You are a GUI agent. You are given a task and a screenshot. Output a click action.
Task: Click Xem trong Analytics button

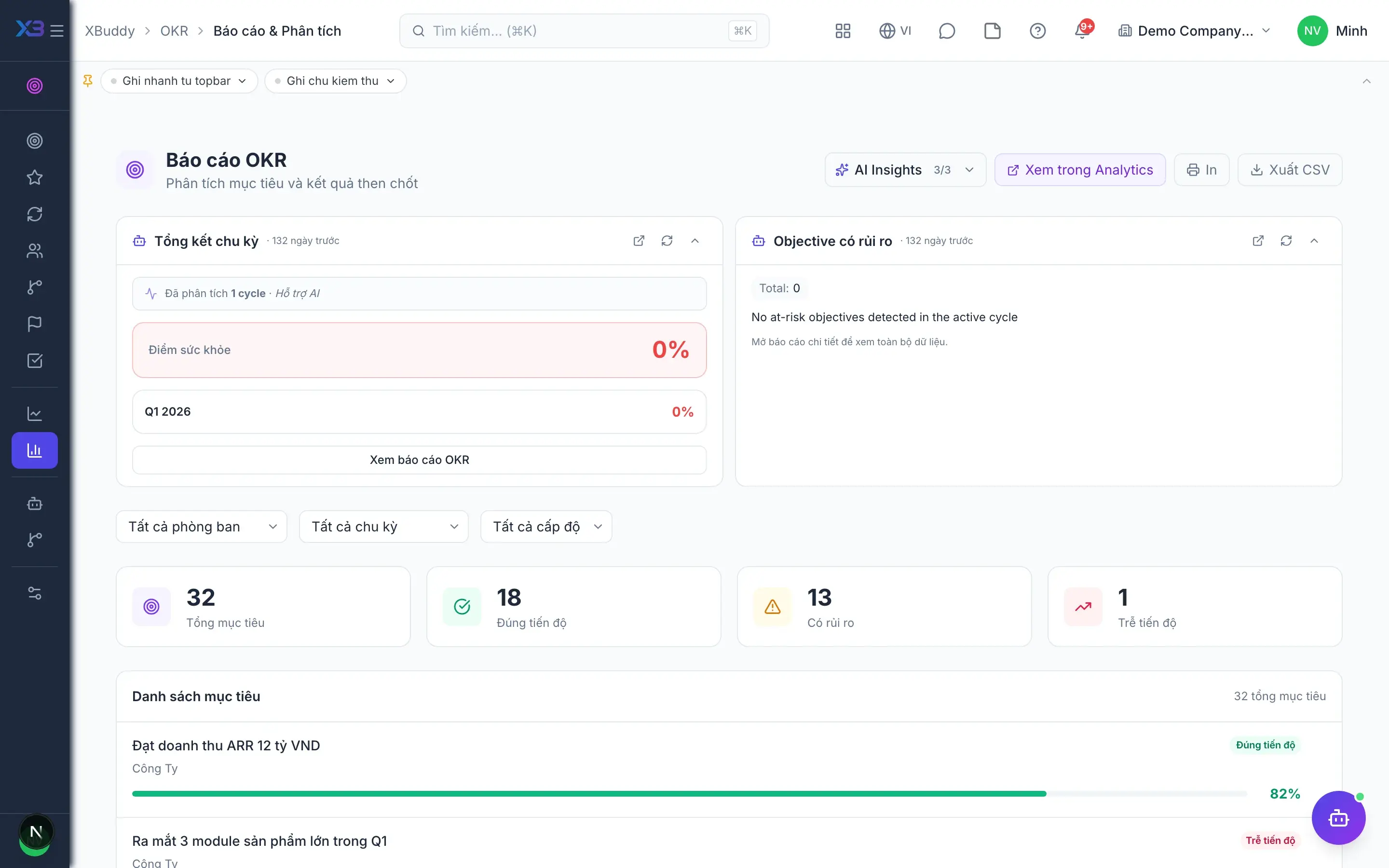pos(1080,170)
